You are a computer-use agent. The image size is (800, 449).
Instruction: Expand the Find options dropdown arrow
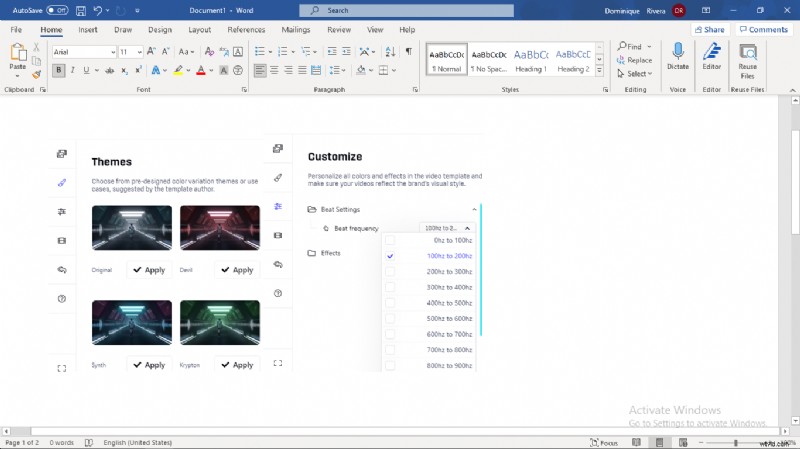(x=649, y=46)
